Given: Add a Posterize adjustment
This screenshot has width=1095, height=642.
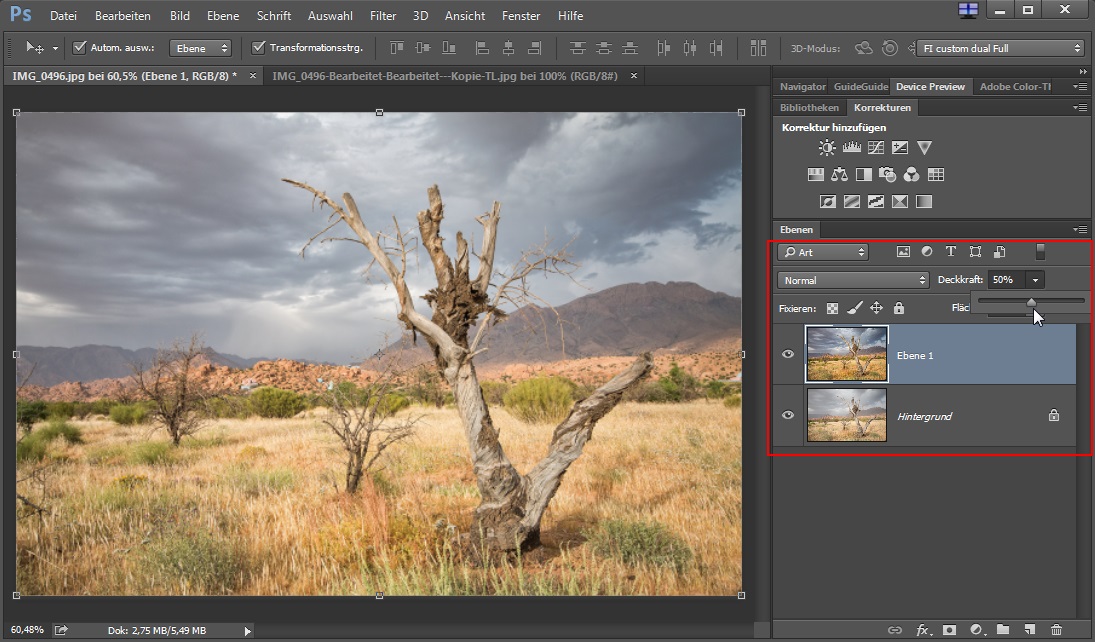Looking at the screenshot, I should click(x=852, y=202).
